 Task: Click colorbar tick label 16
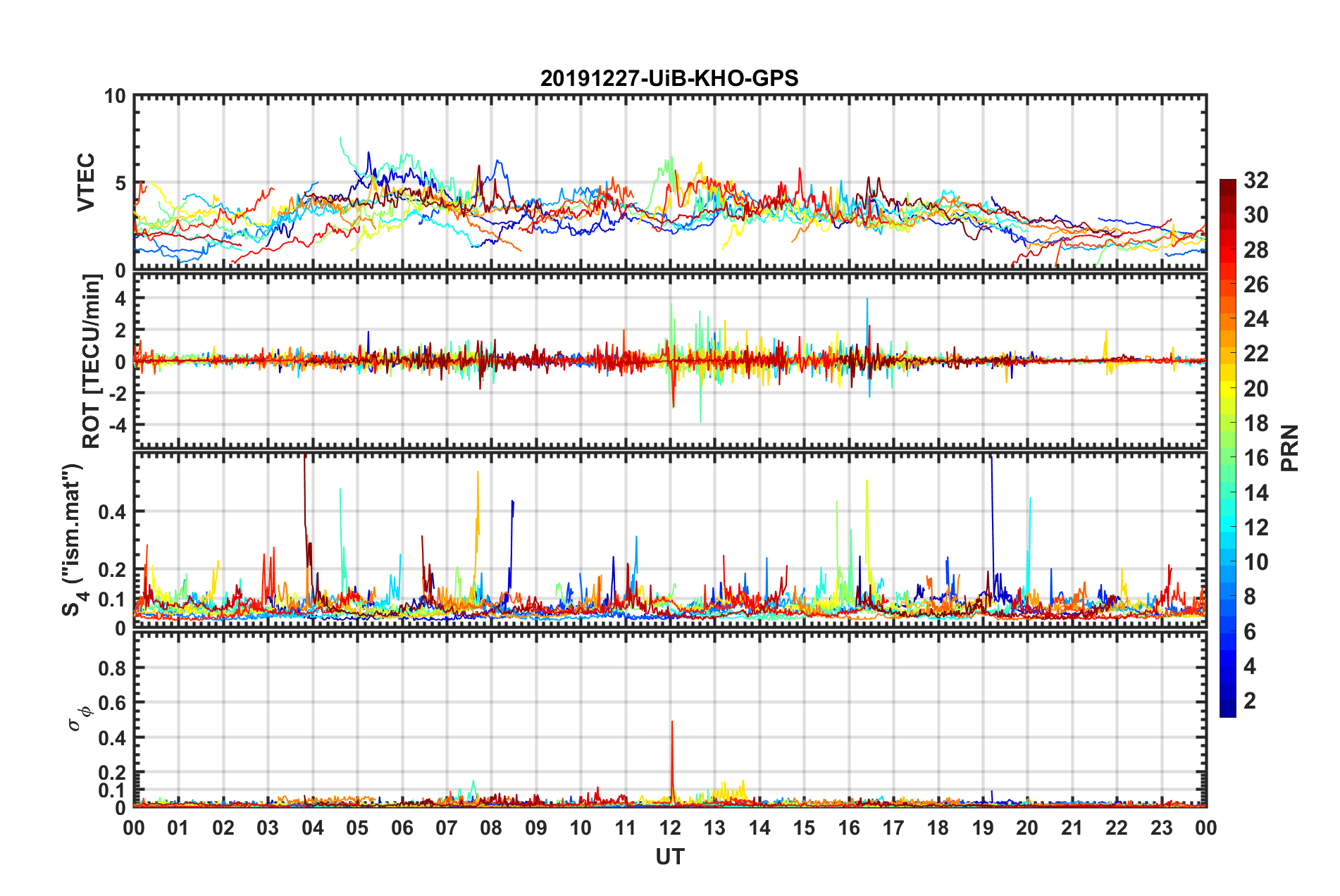click(1256, 458)
